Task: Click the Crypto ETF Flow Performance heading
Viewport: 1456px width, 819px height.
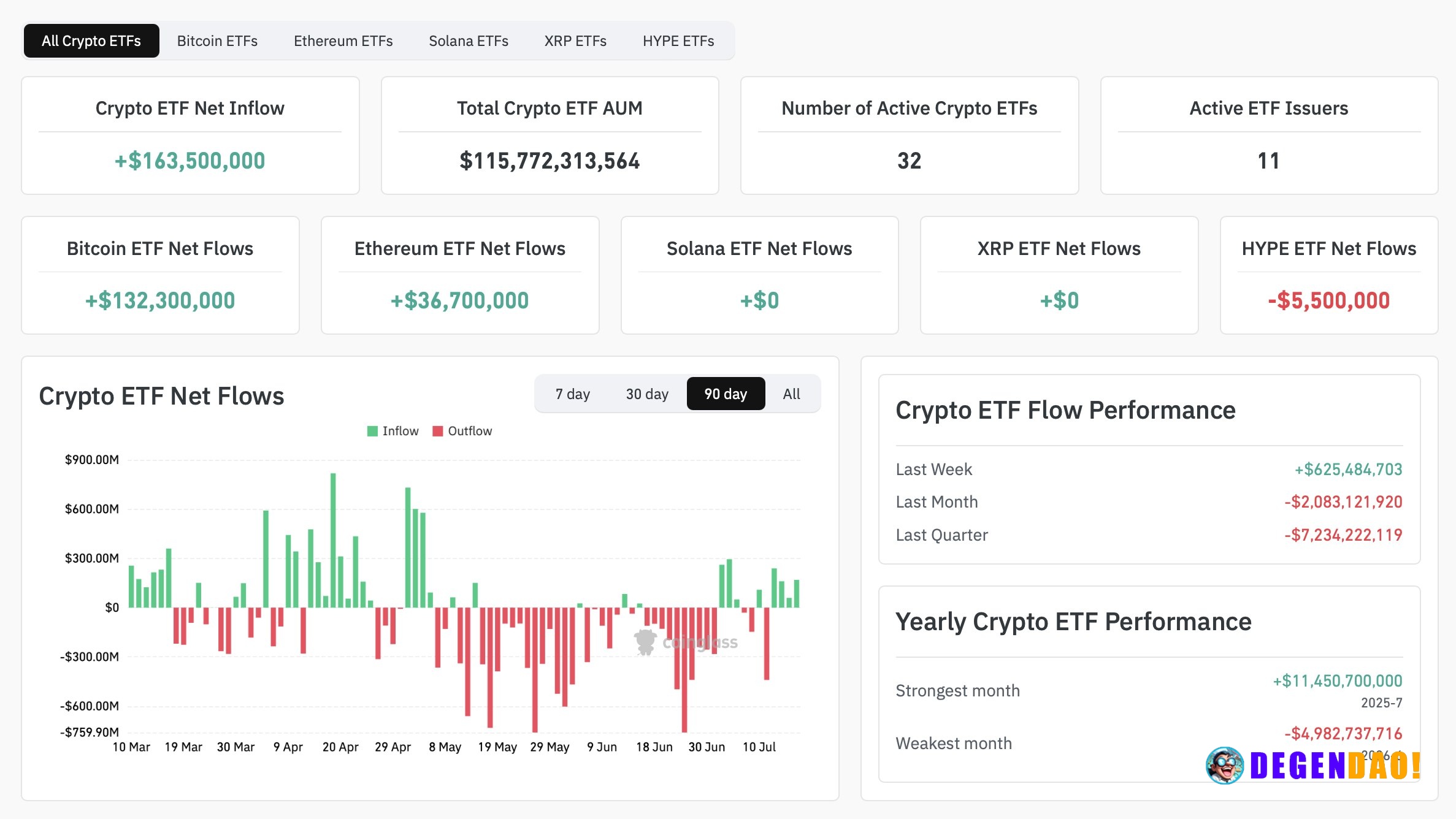Action: click(1065, 411)
